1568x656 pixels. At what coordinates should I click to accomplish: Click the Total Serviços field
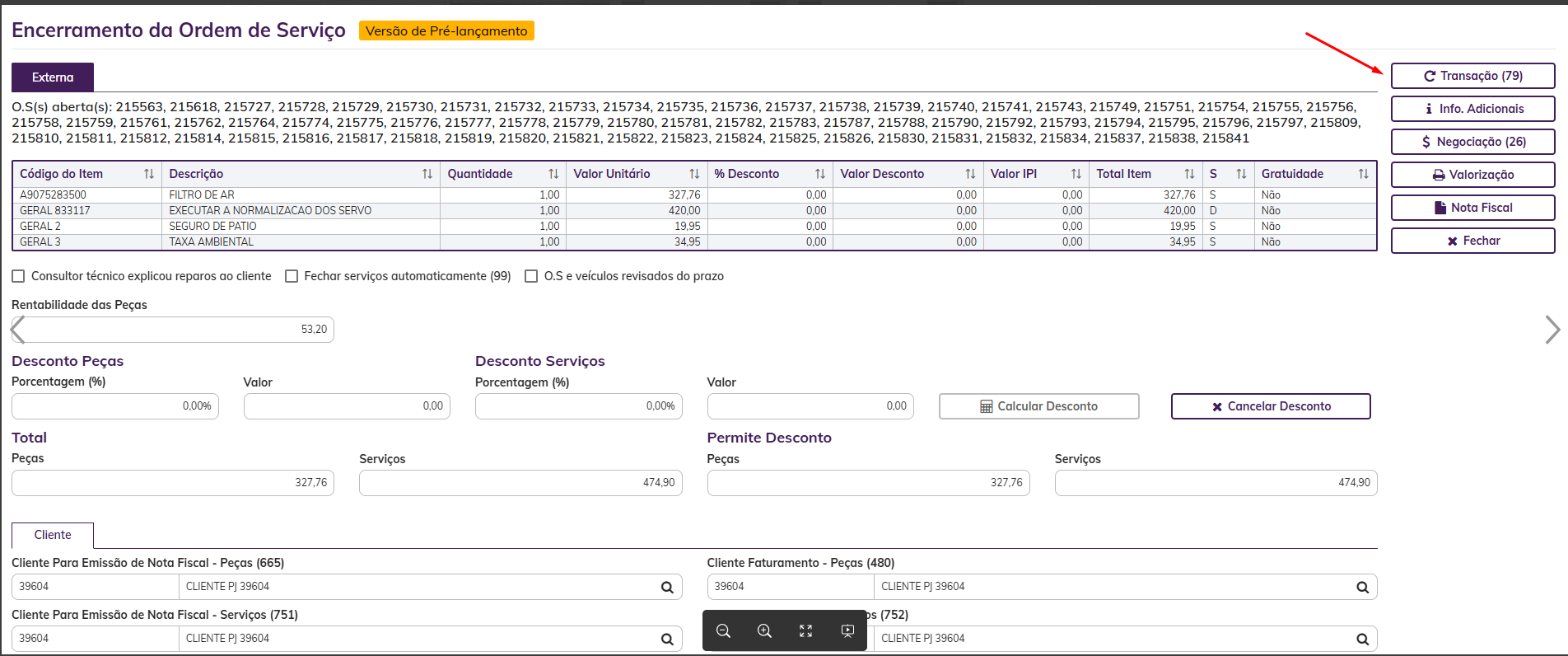520,483
